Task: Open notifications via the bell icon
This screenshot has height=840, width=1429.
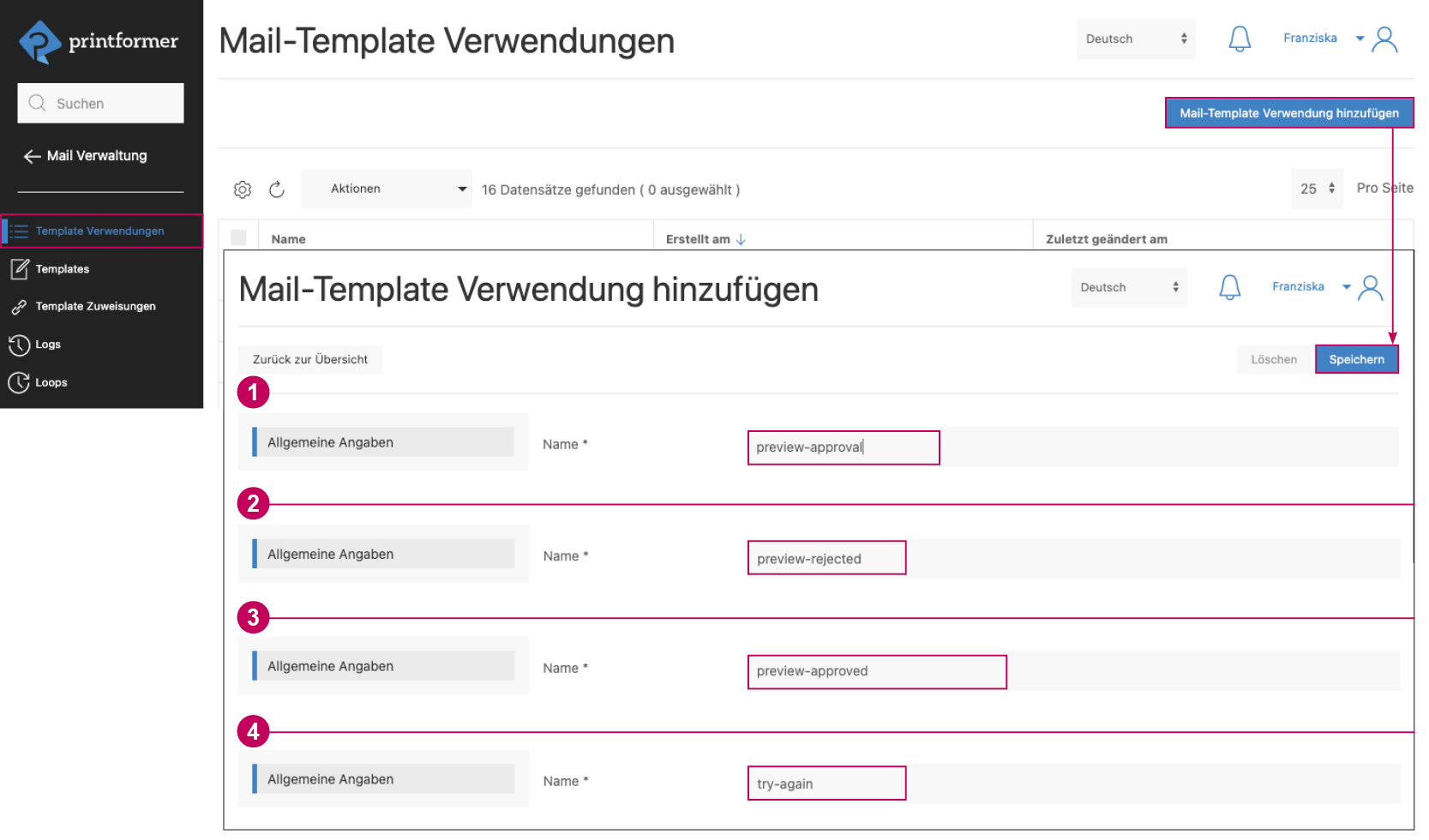Action: [1240, 38]
